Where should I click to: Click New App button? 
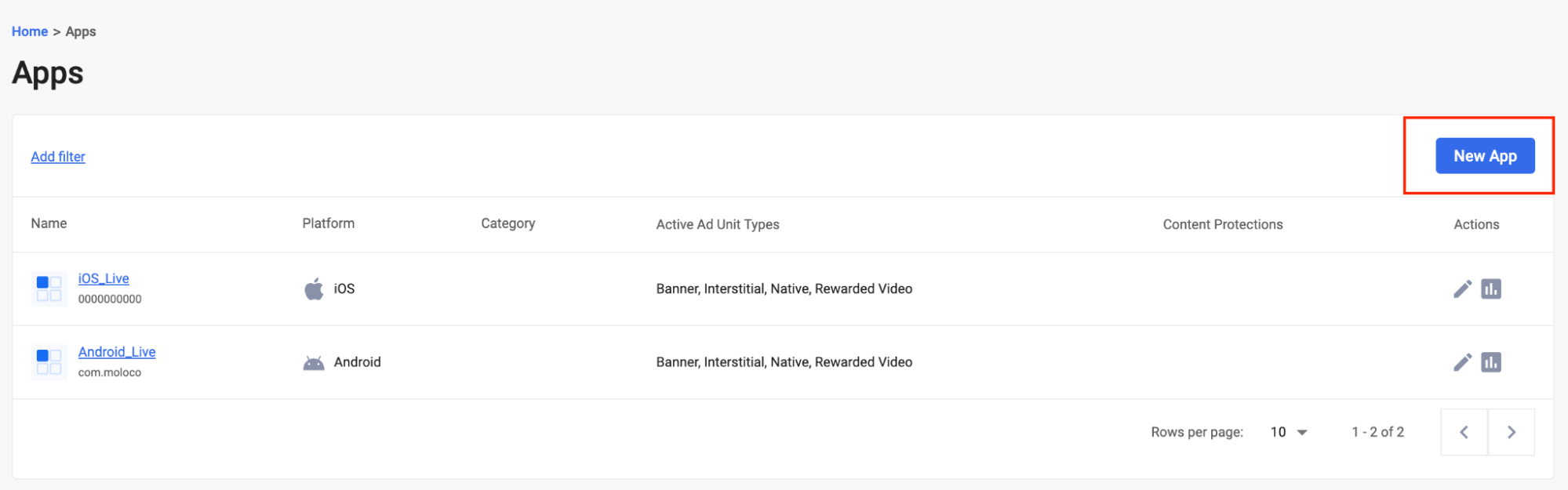point(1484,156)
